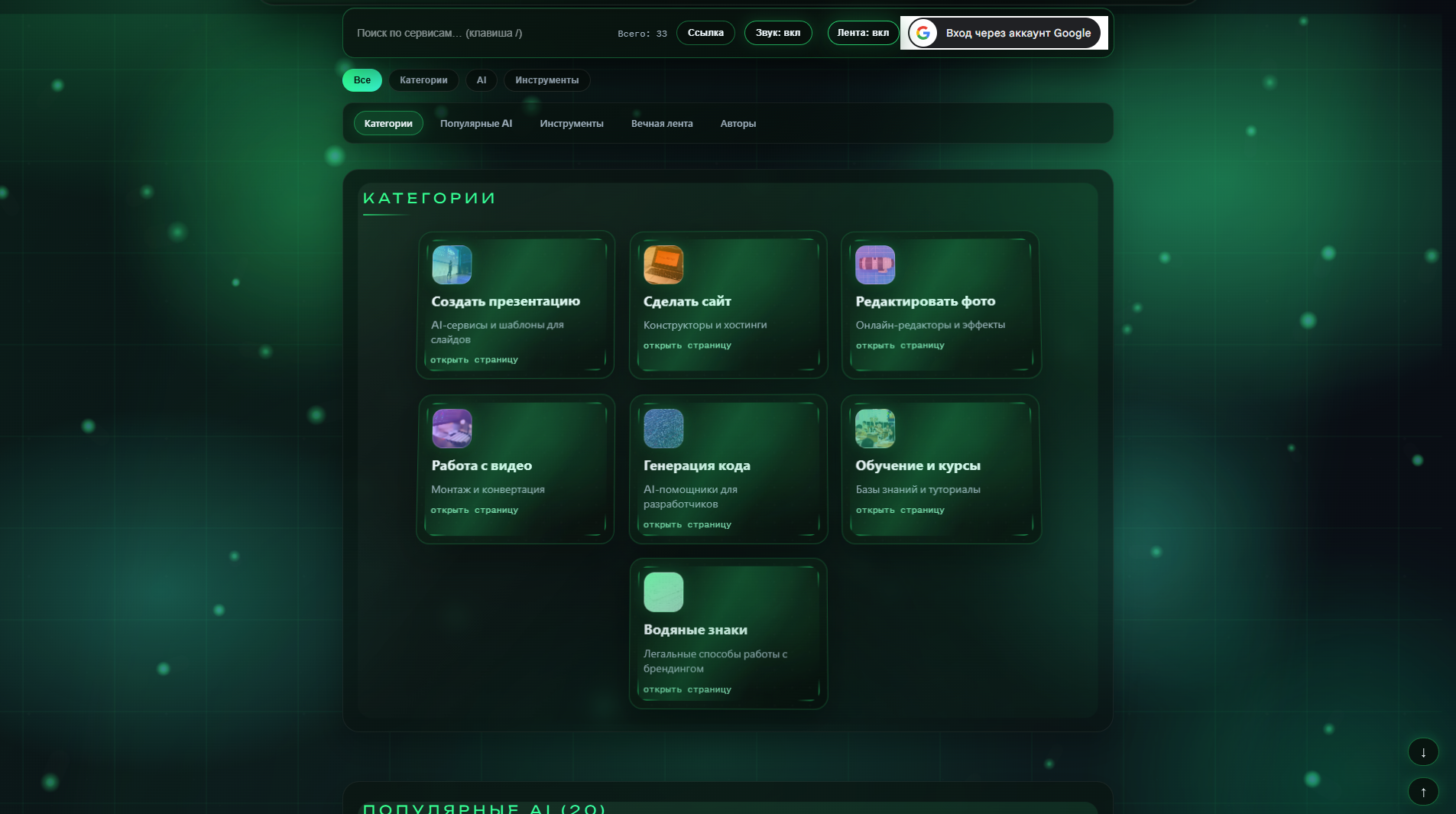The height and width of the screenshot is (814, 1456).
Task: Click открыть страницу under Генерация кода
Action: (x=687, y=524)
